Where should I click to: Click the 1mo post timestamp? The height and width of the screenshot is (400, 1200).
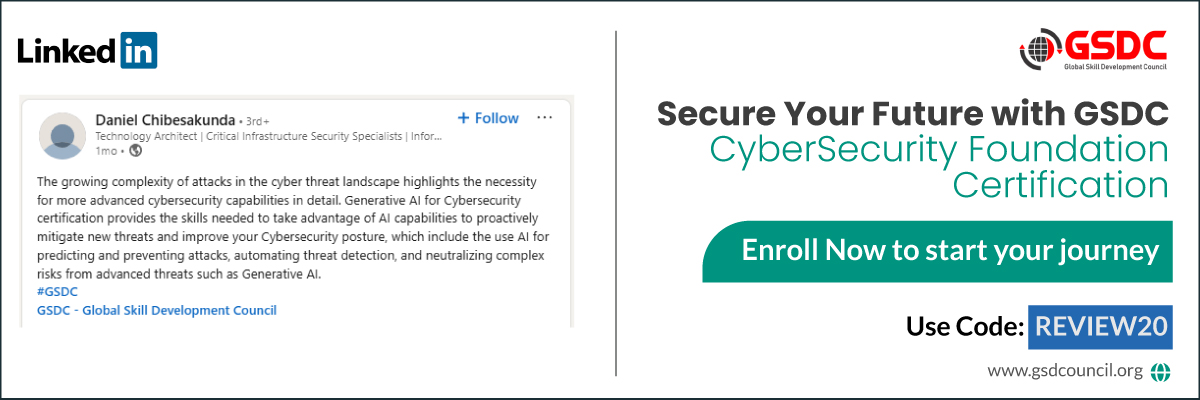pos(105,151)
